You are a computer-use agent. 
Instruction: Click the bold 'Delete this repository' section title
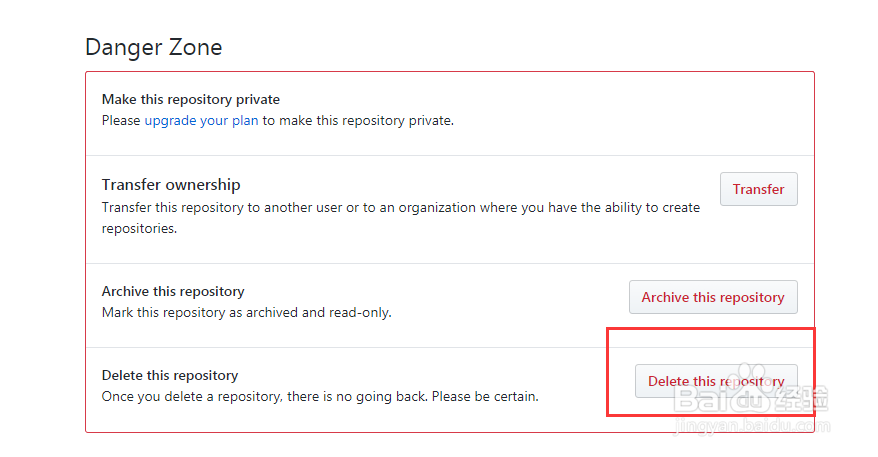tap(170, 375)
